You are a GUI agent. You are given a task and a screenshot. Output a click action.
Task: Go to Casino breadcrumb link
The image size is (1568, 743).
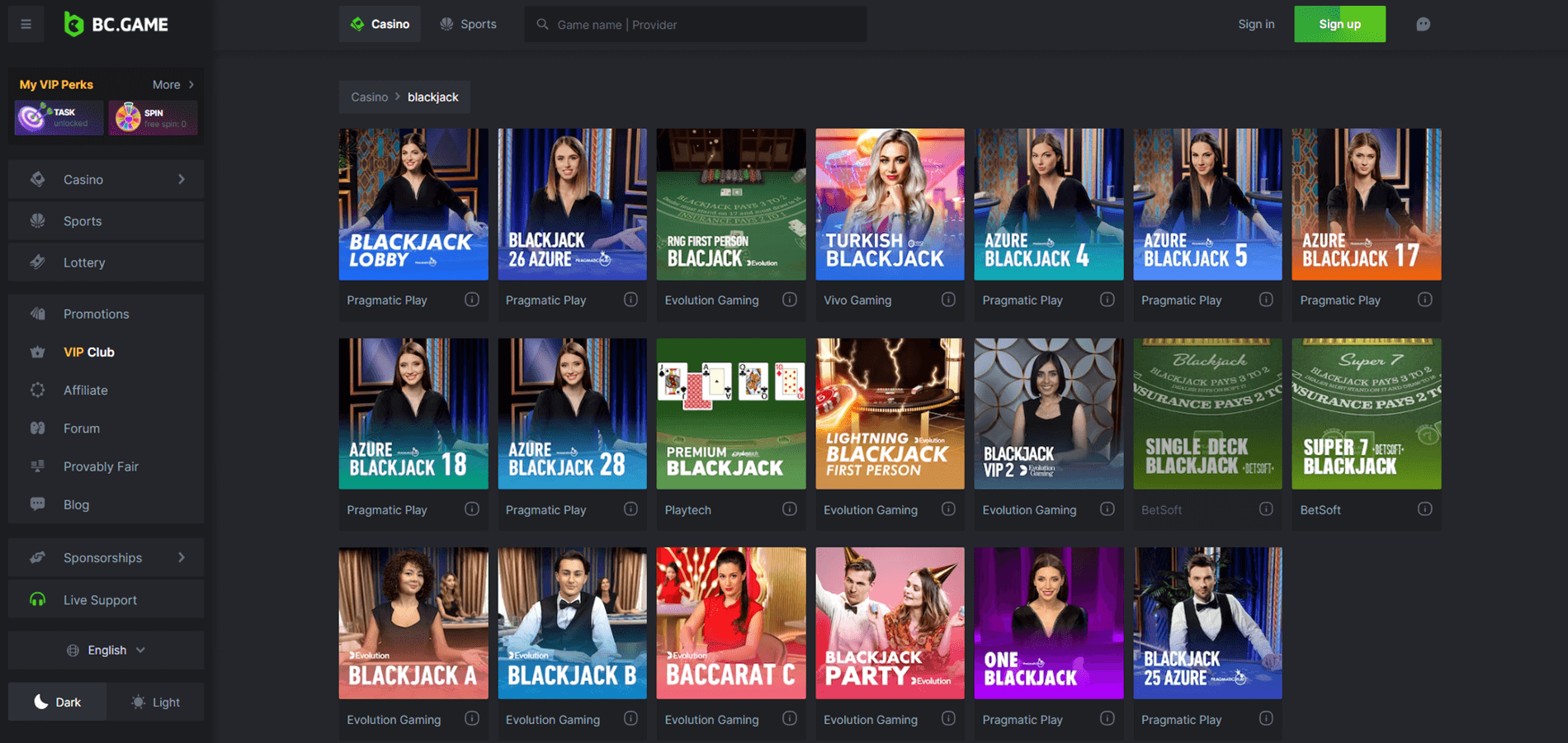tap(369, 97)
